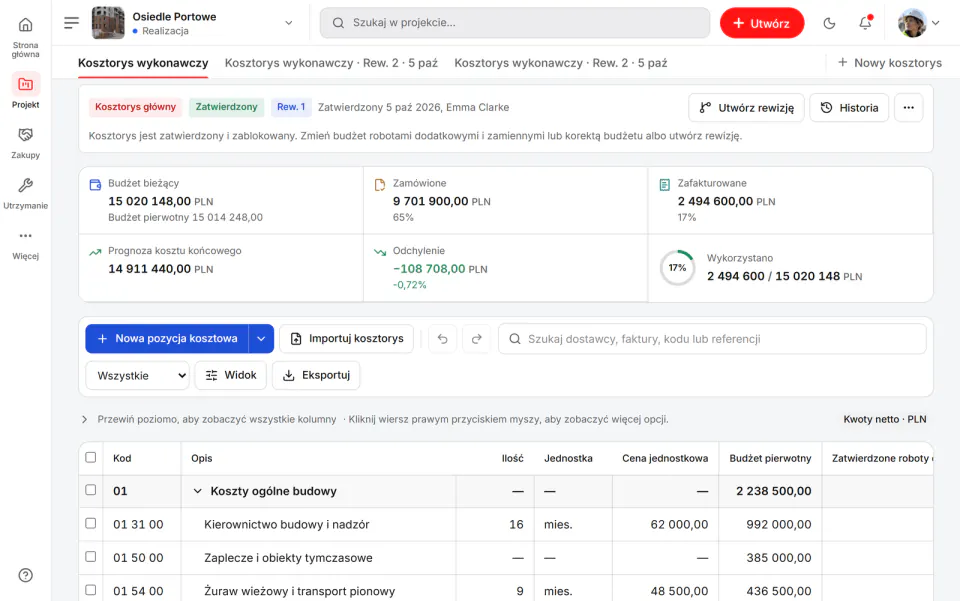Click the Eksportuj button
Viewport: 960px width, 601px height.
(x=316, y=376)
